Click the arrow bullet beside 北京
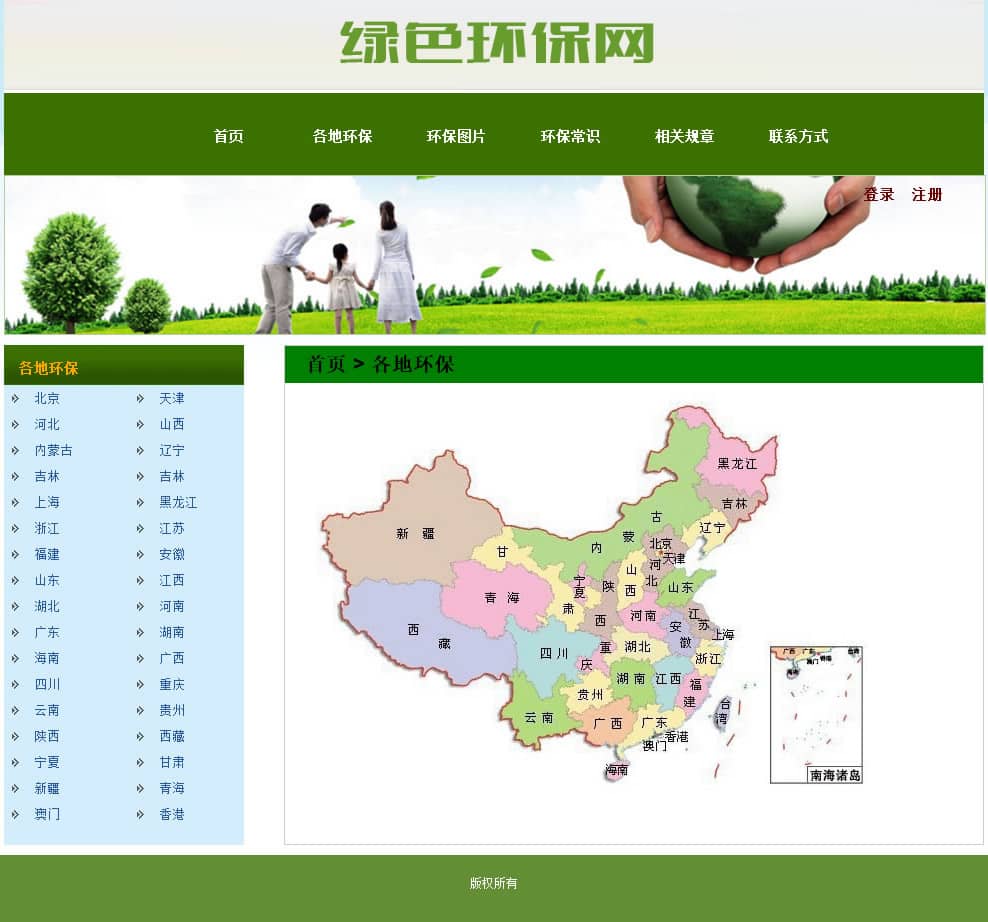988x922 pixels. point(15,398)
